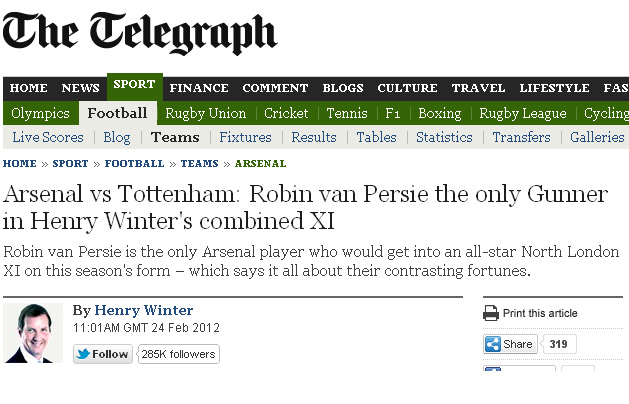Screen dimensions: 629x404
Task: Click the printer icon beside Print this article
Action: 491,313
